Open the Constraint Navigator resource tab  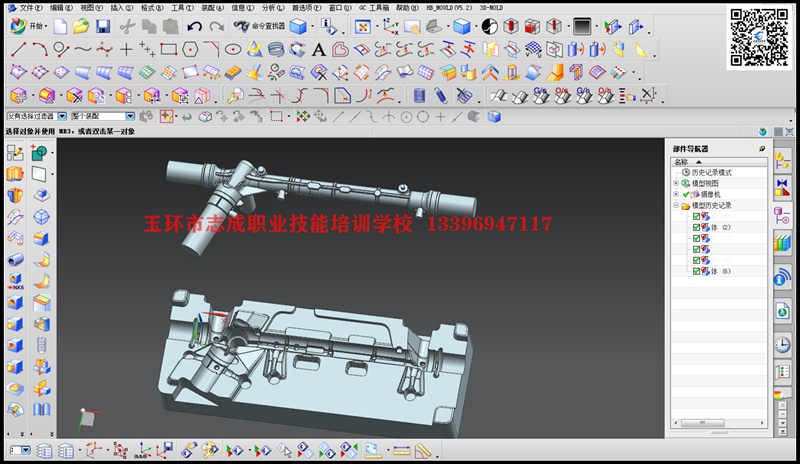tap(782, 188)
